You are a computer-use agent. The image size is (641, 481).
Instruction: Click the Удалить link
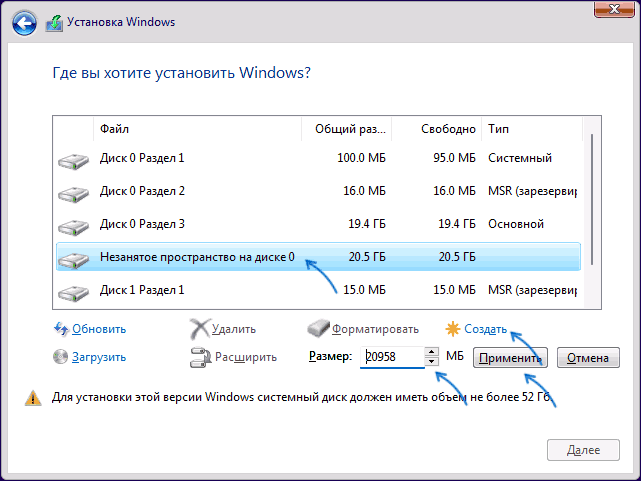(x=234, y=329)
